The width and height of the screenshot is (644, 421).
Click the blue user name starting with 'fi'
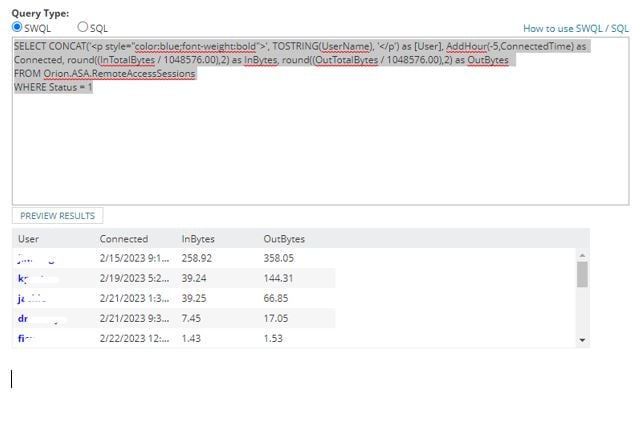click(25, 338)
